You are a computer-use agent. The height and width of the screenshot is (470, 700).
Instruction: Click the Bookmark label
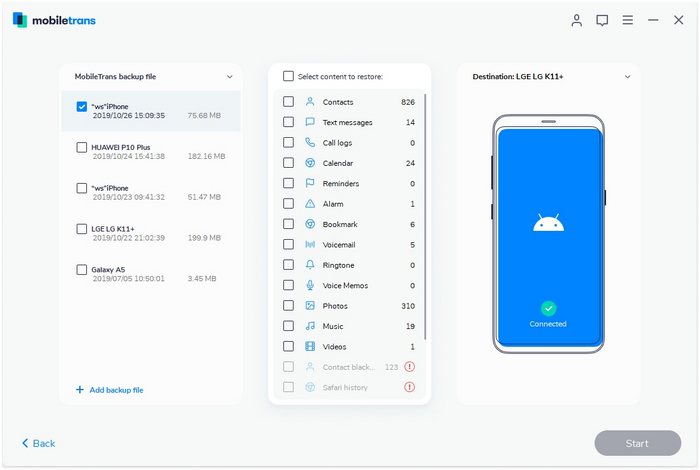pyautogui.click(x=340, y=224)
